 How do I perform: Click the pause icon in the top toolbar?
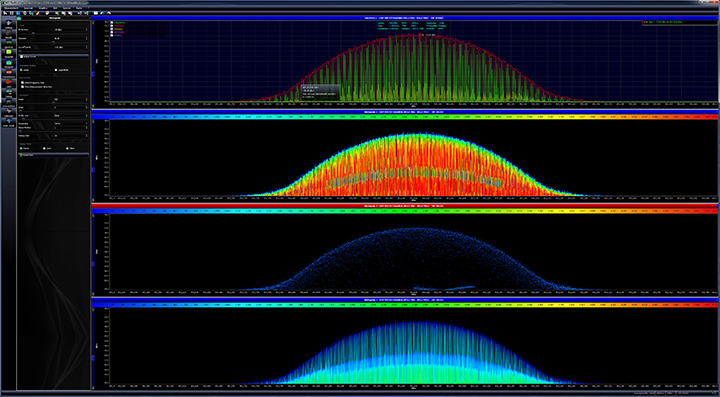coord(11,13)
